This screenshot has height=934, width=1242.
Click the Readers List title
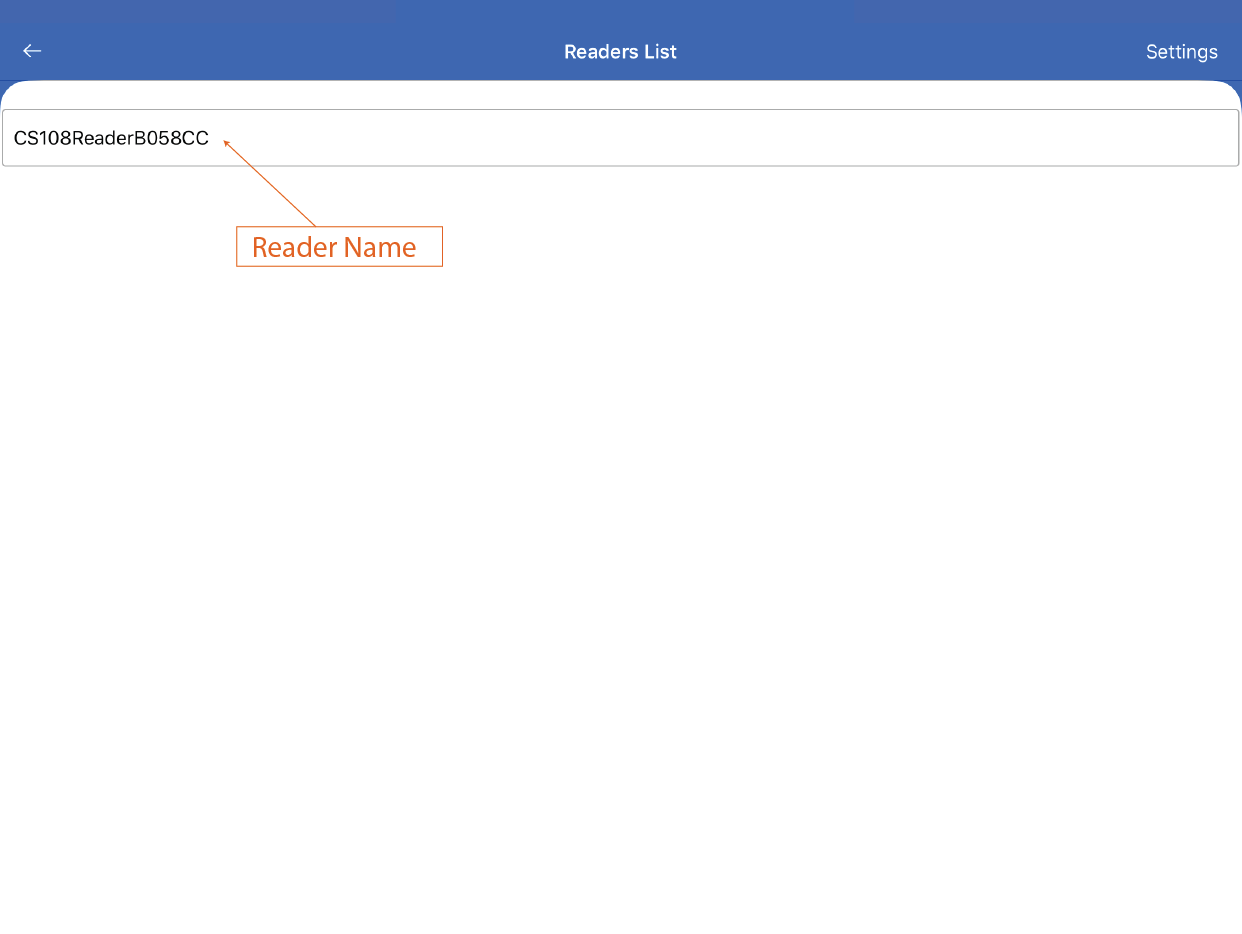tap(620, 52)
